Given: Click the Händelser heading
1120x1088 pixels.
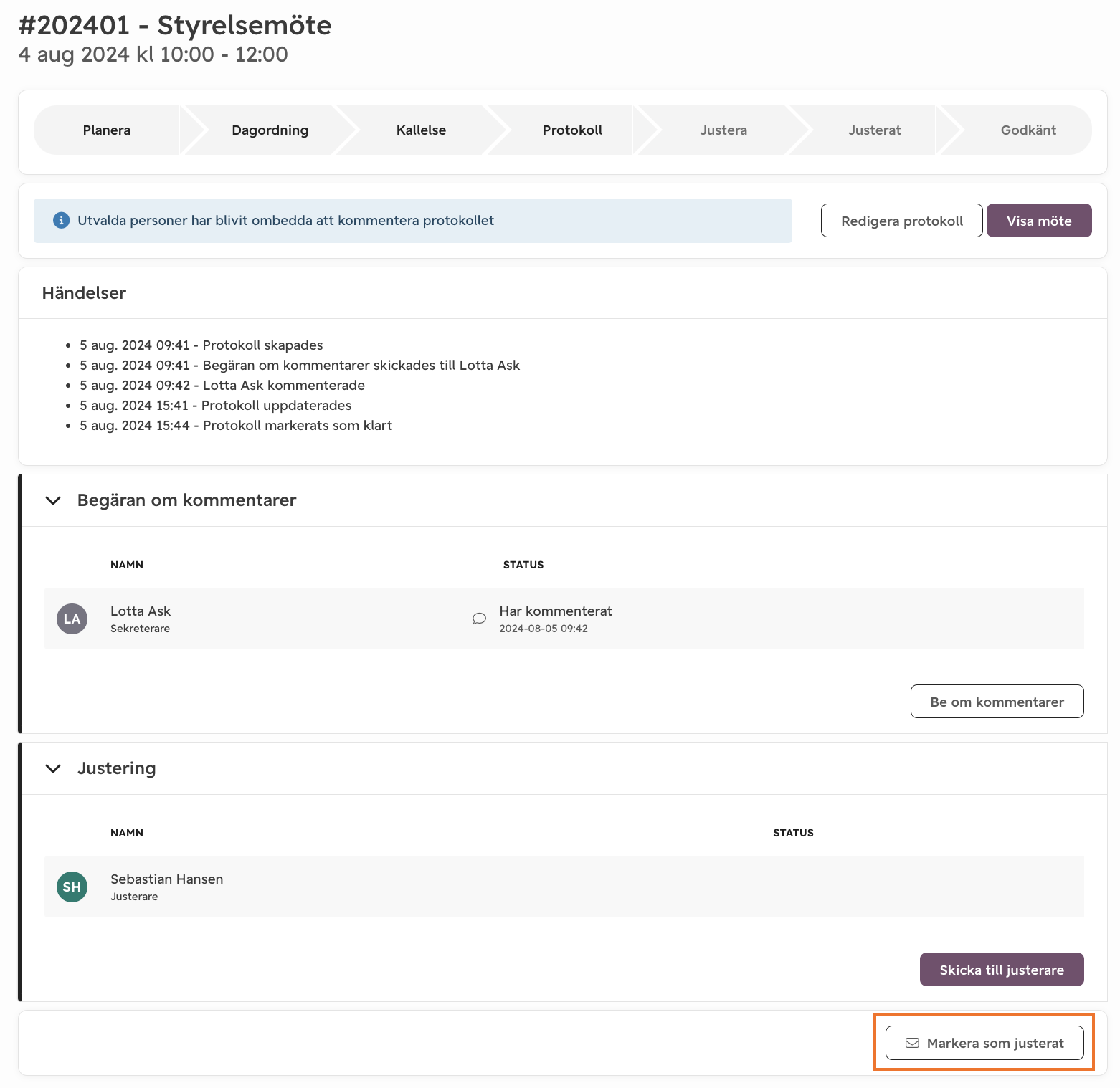Looking at the screenshot, I should pyautogui.click(x=84, y=293).
